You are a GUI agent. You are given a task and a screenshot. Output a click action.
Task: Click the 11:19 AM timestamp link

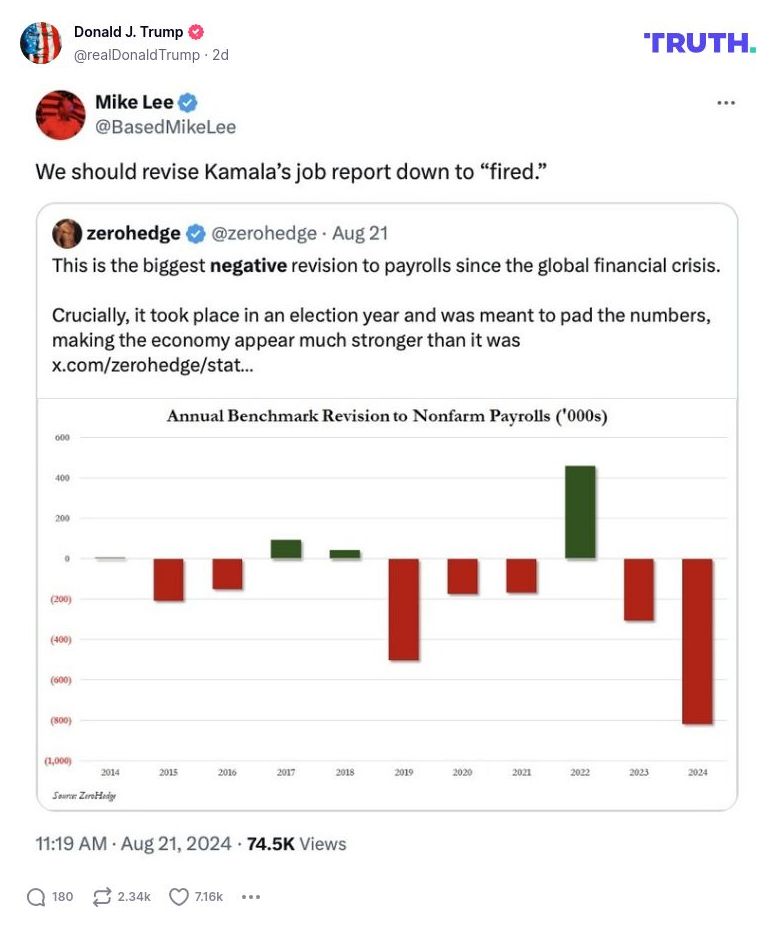point(71,844)
